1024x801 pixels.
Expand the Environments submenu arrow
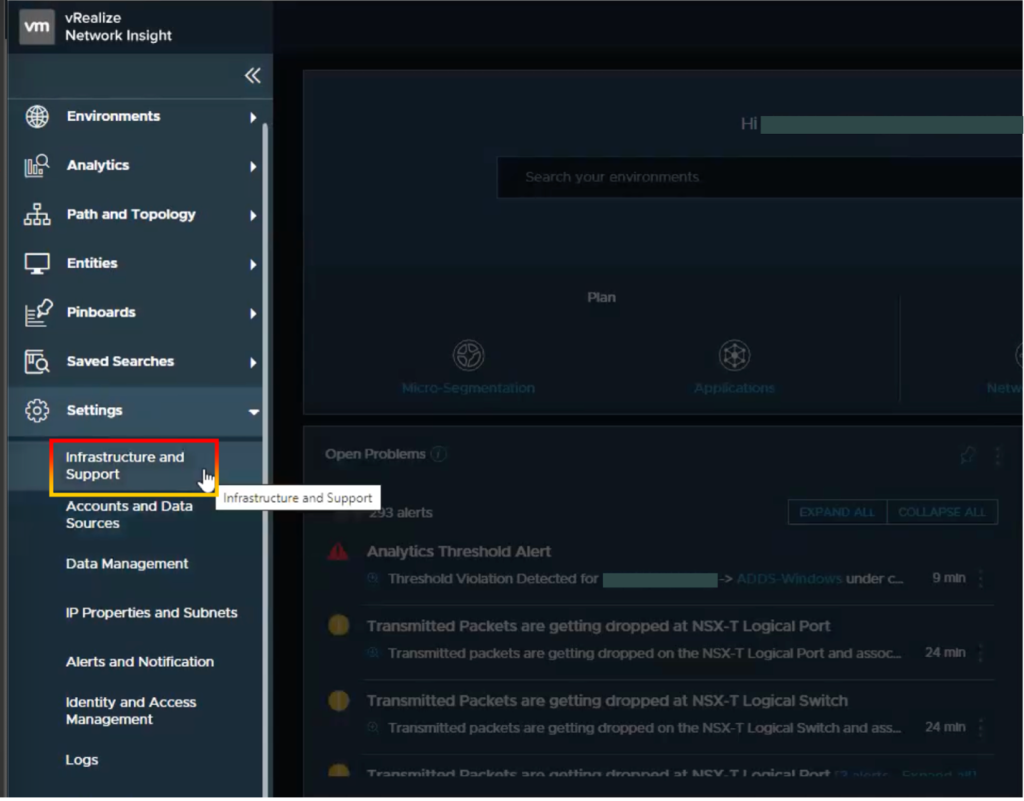point(253,118)
